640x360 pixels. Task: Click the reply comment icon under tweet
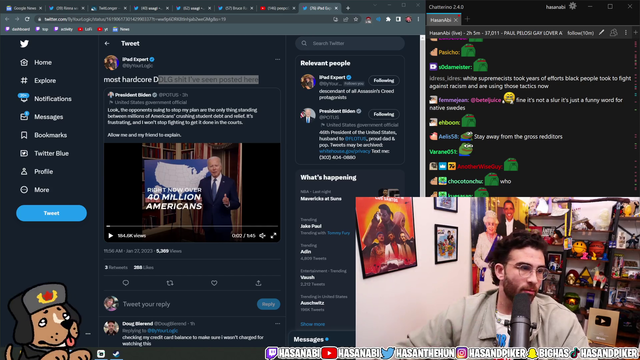coord(126,283)
